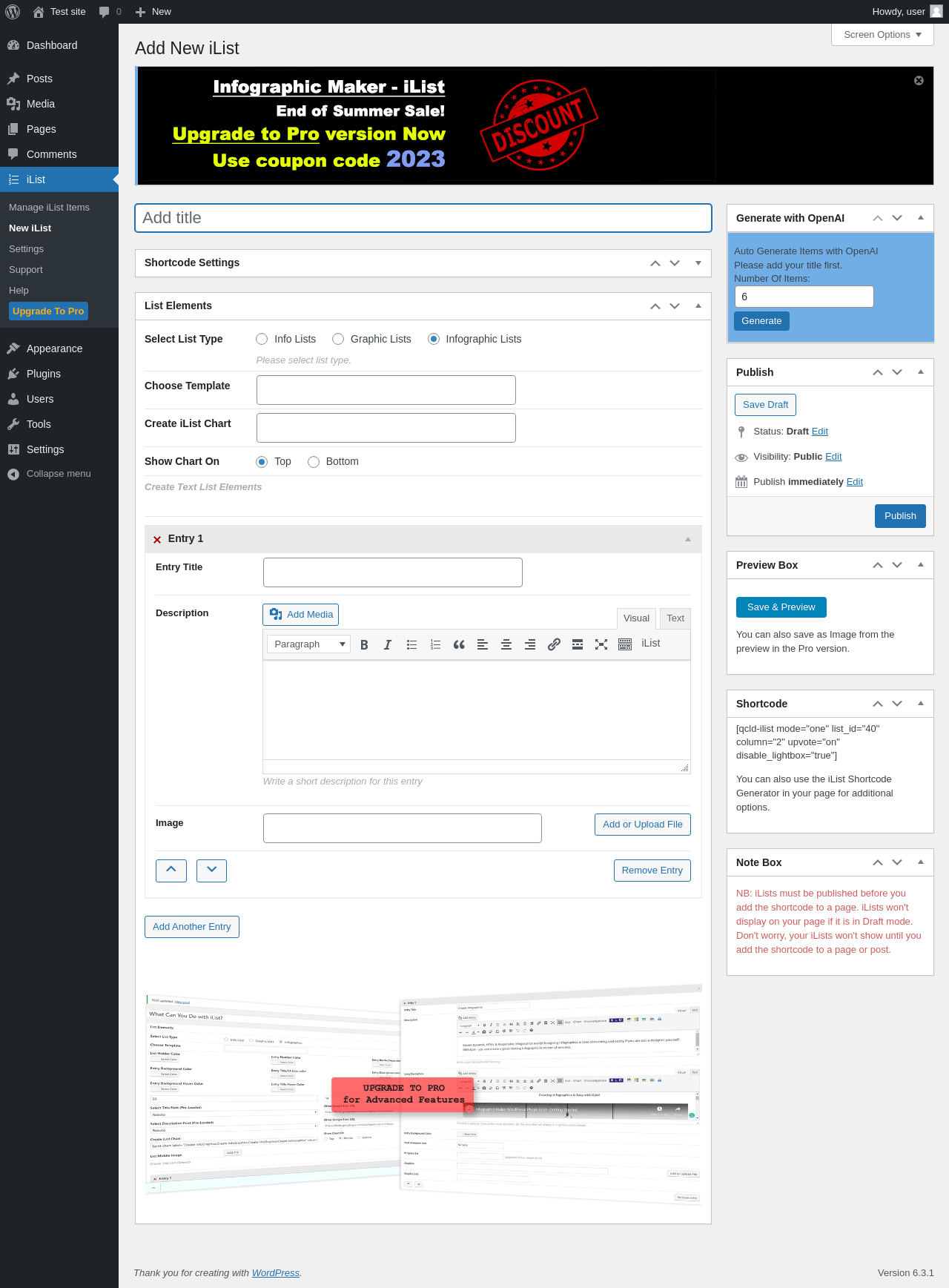Screen dimensions: 949x1288
Task: Choose Top for chart position
Action: pos(262,462)
